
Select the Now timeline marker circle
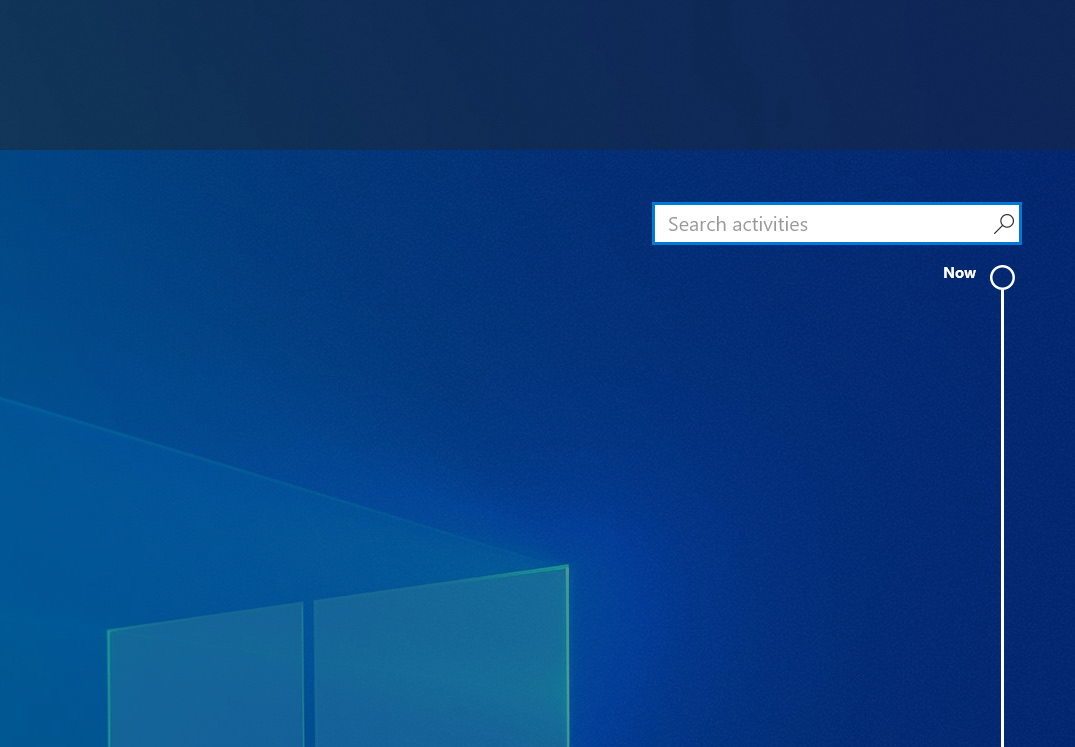tap(1002, 278)
